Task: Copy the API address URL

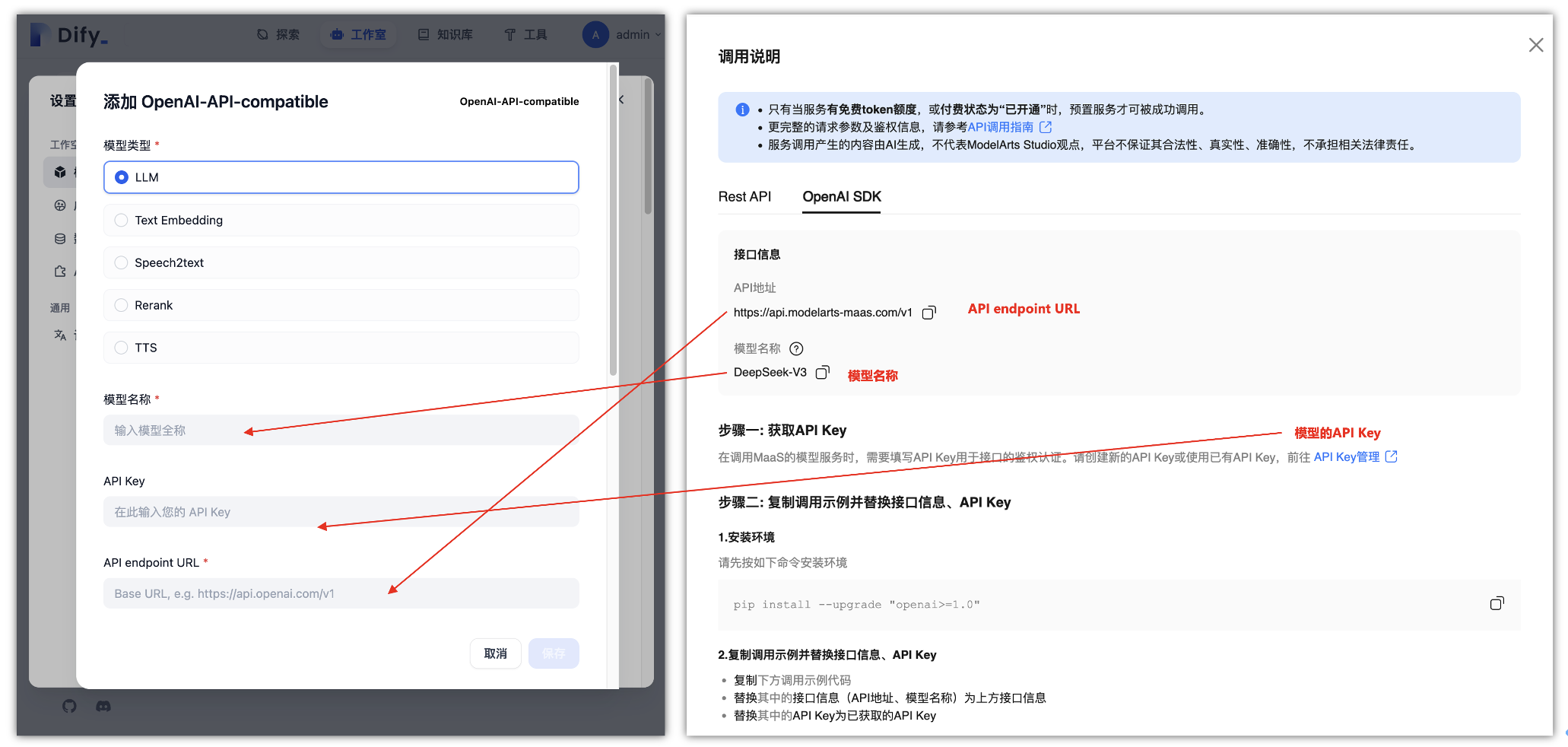Action: [x=928, y=313]
